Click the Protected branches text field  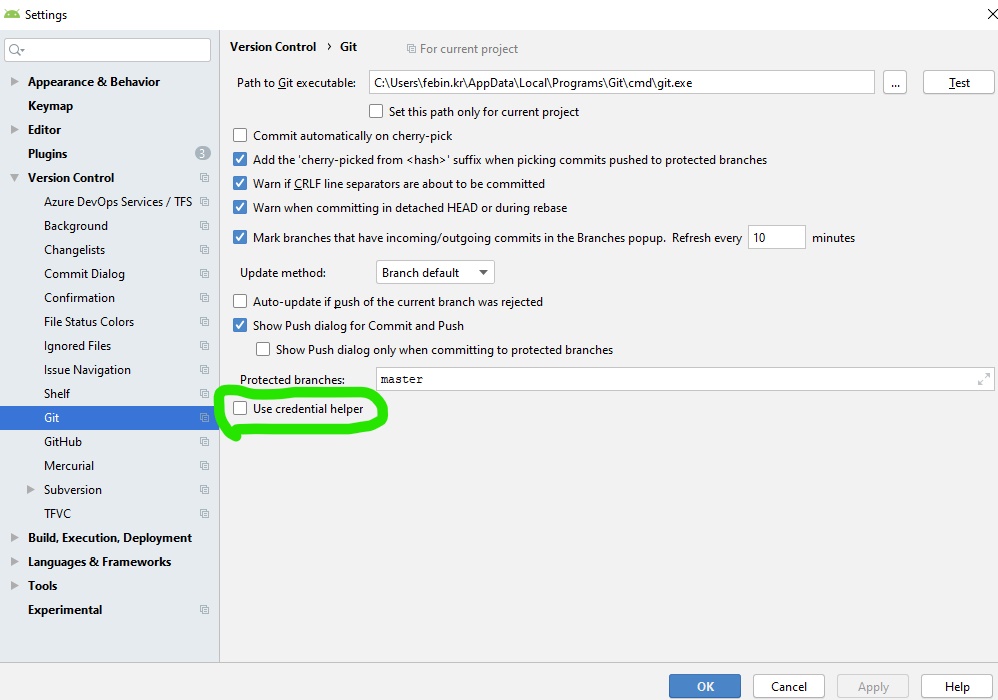point(685,379)
